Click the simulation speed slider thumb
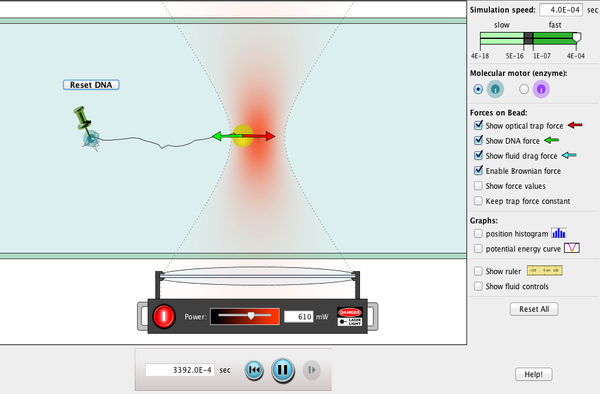This screenshot has width=600, height=394. tap(577, 37)
